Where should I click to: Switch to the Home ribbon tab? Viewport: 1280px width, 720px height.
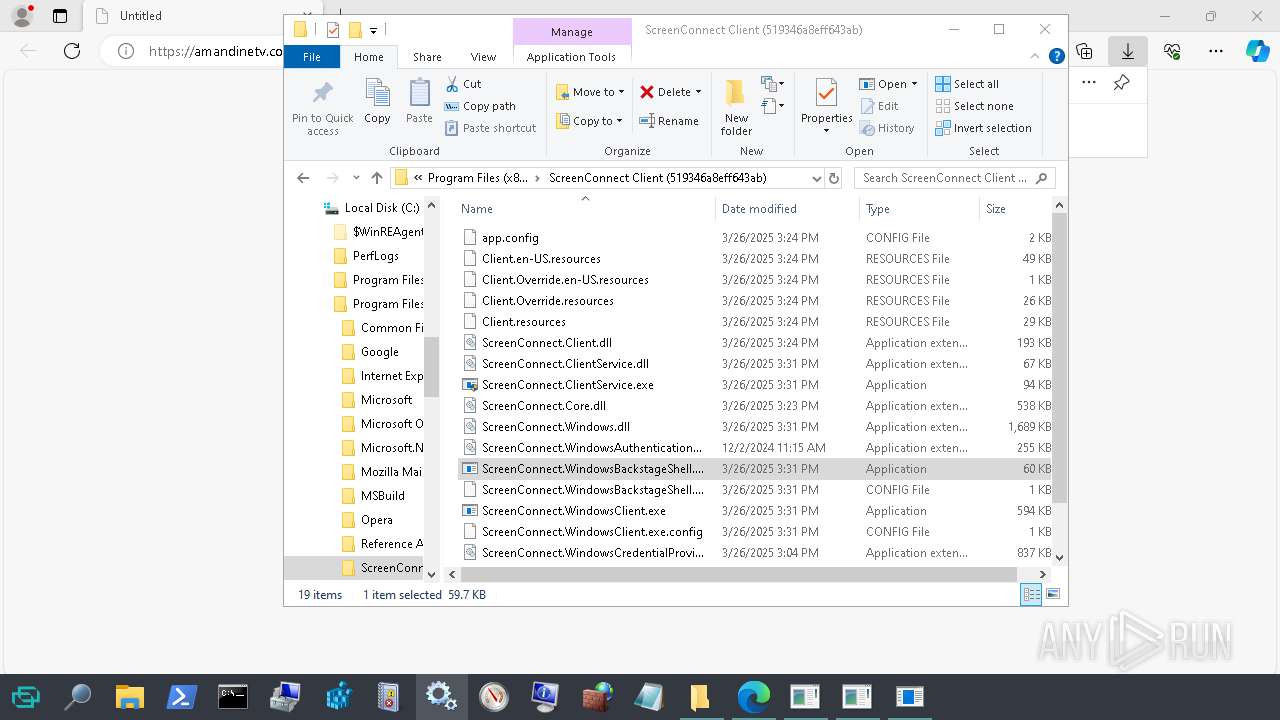tap(368, 57)
